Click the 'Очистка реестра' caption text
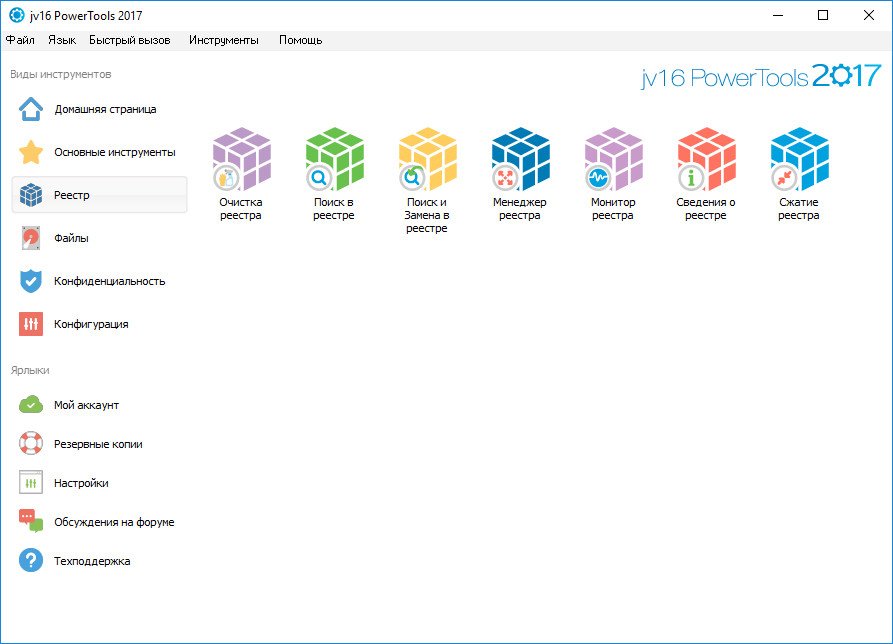The image size is (893, 644). point(241,208)
